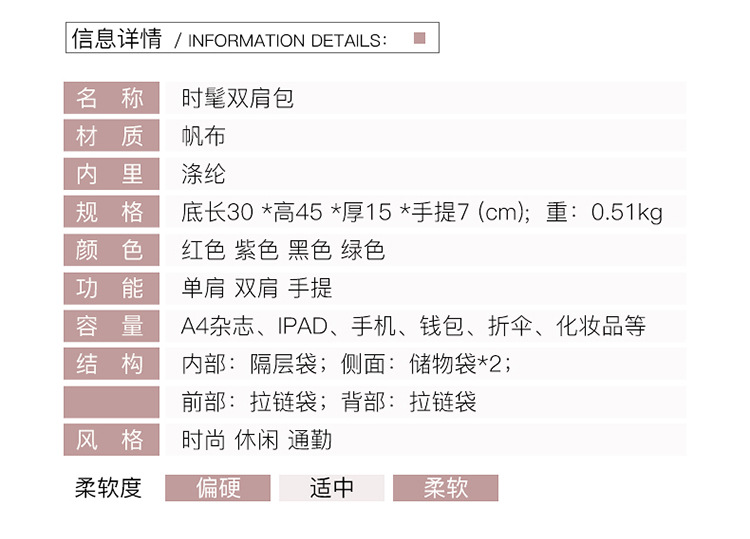Click the 结构 label cell
The height and width of the screenshot is (539, 750).
[111, 364]
